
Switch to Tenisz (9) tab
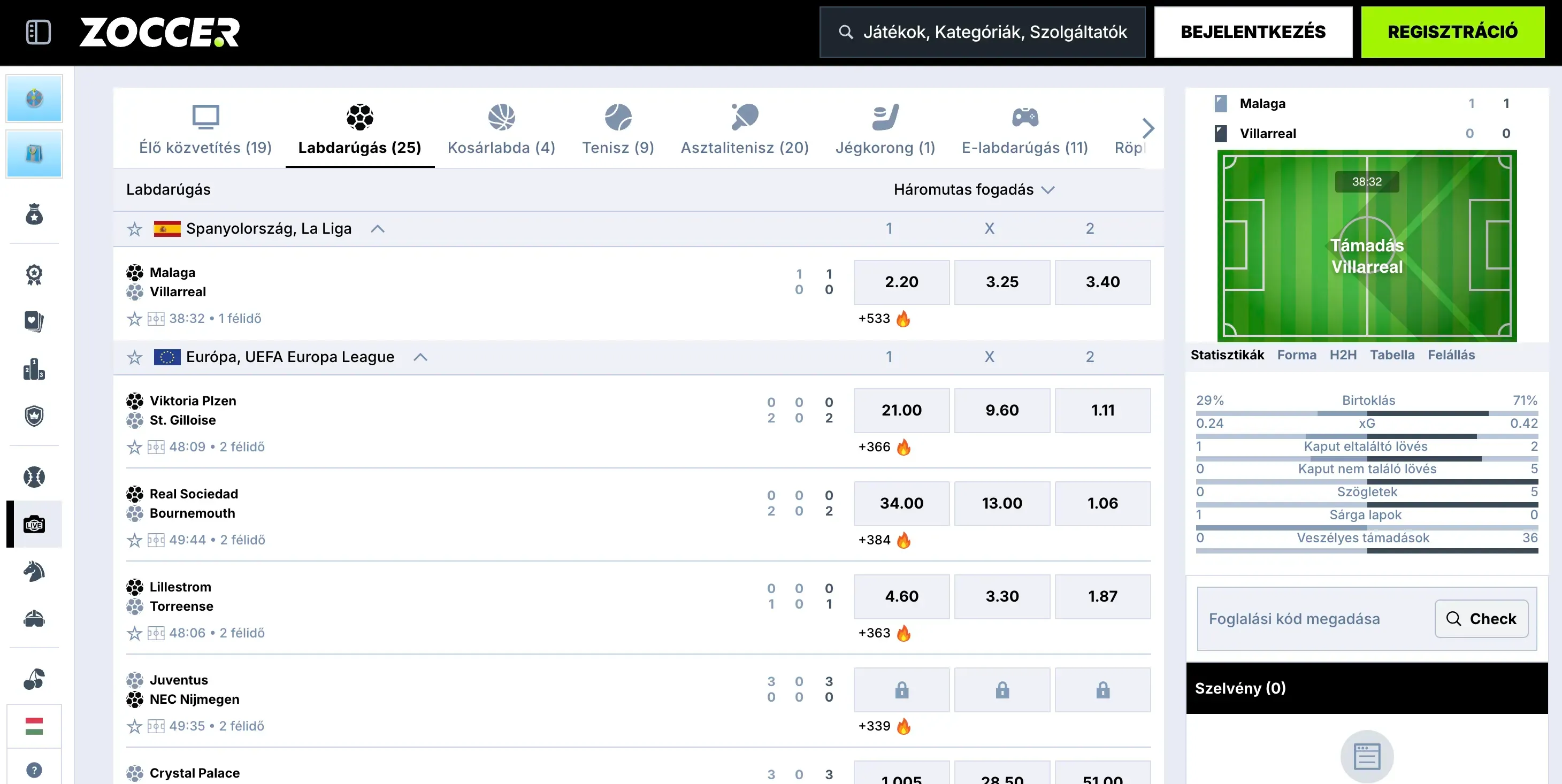pyautogui.click(x=618, y=129)
